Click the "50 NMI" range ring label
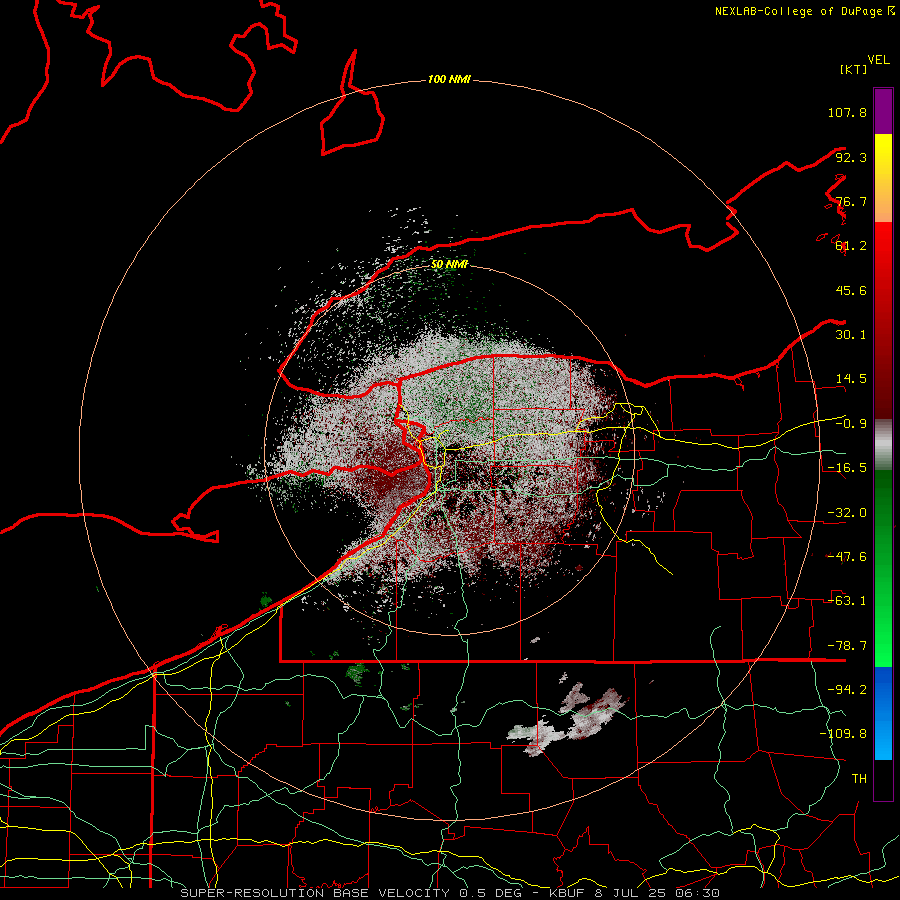 pos(449,264)
